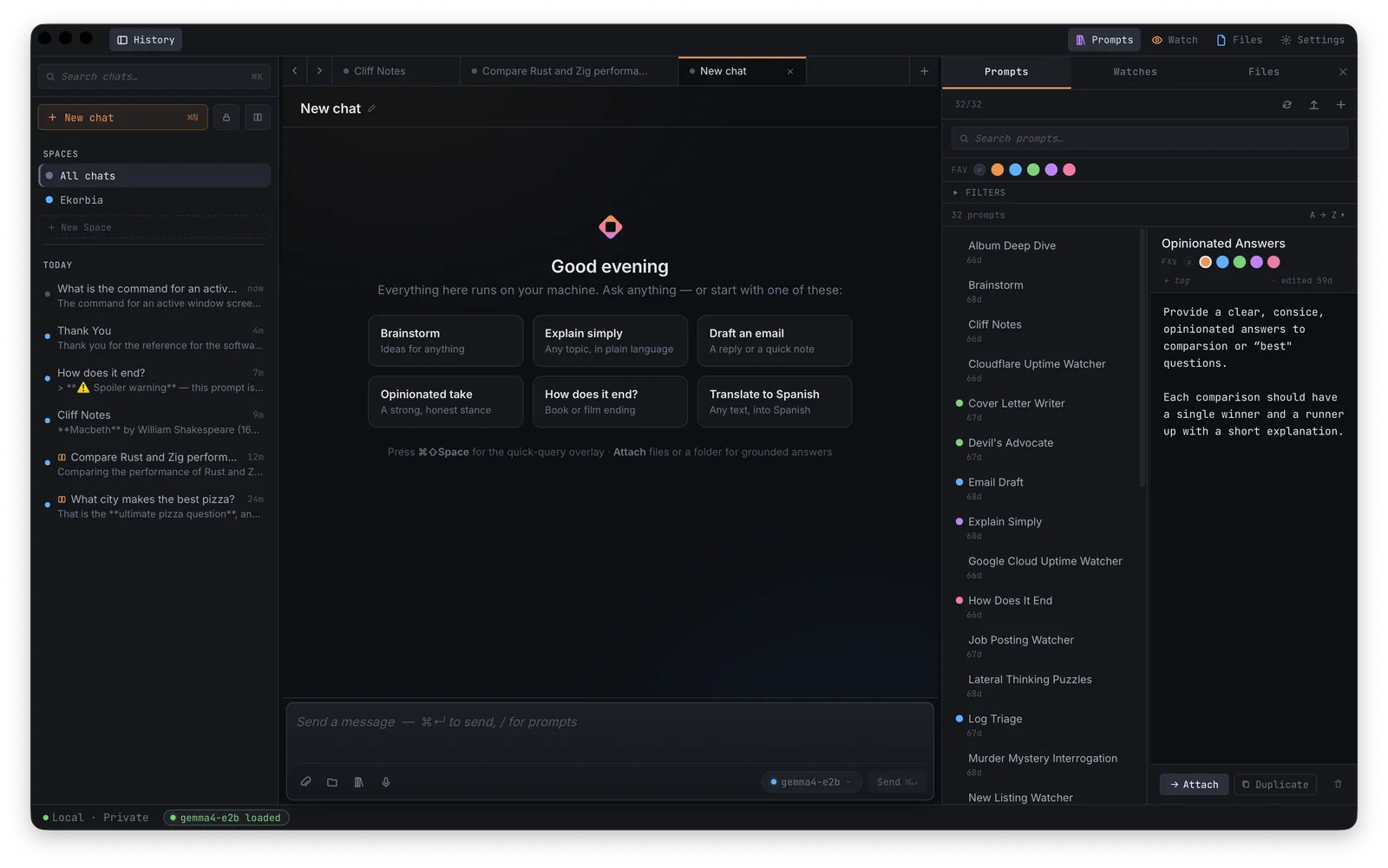Duplicate the Opinionated Answers prompt

[1275, 785]
